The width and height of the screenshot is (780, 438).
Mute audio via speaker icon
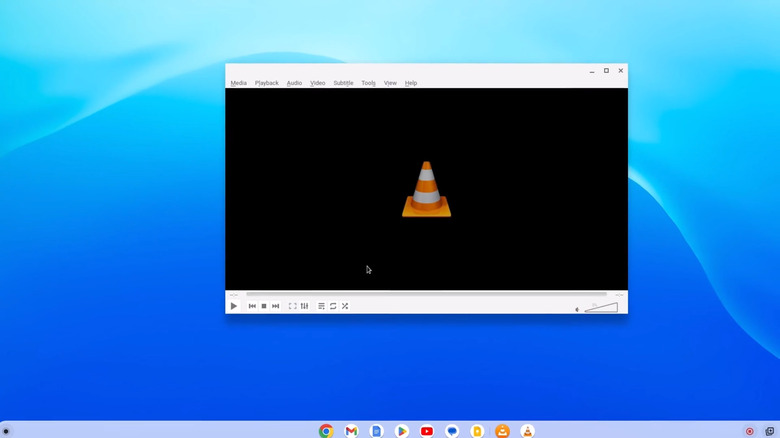tap(577, 310)
